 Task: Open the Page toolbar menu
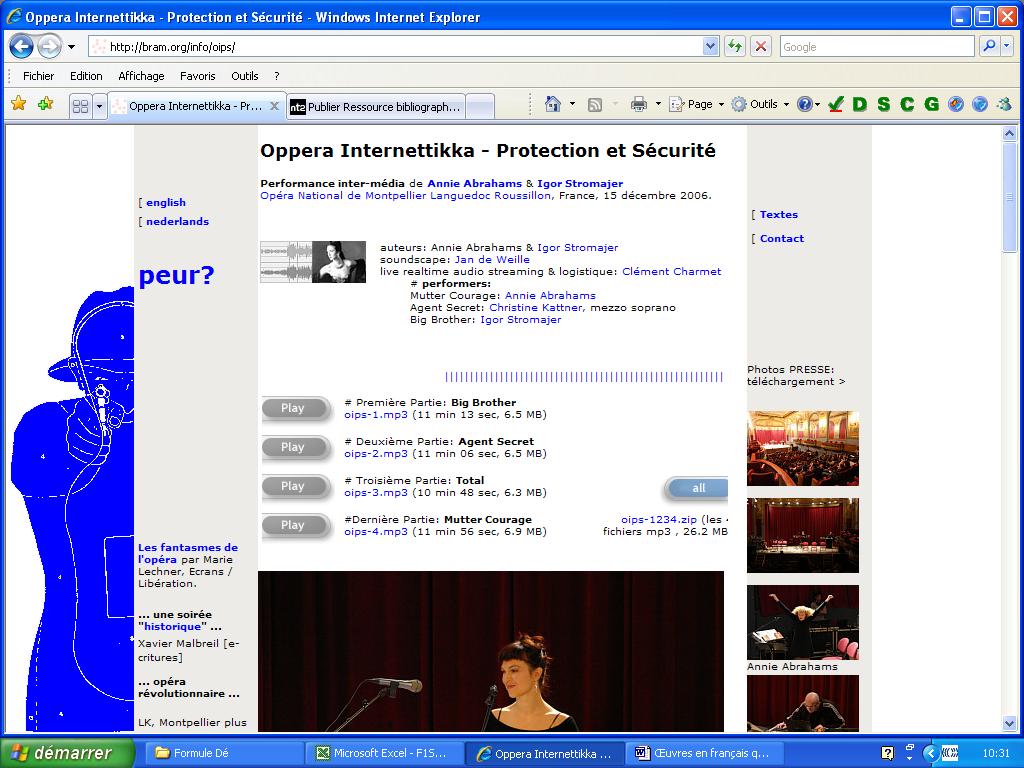[x=696, y=104]
